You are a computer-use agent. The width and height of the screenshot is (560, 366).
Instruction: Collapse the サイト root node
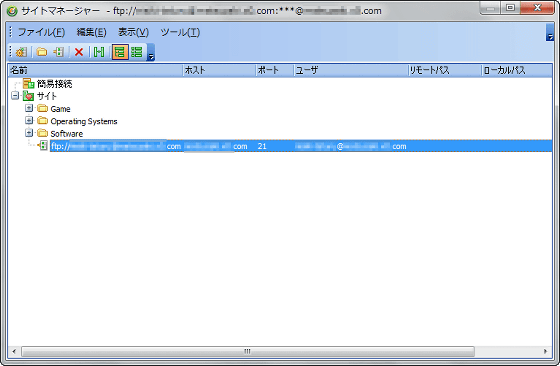(15, 96)
